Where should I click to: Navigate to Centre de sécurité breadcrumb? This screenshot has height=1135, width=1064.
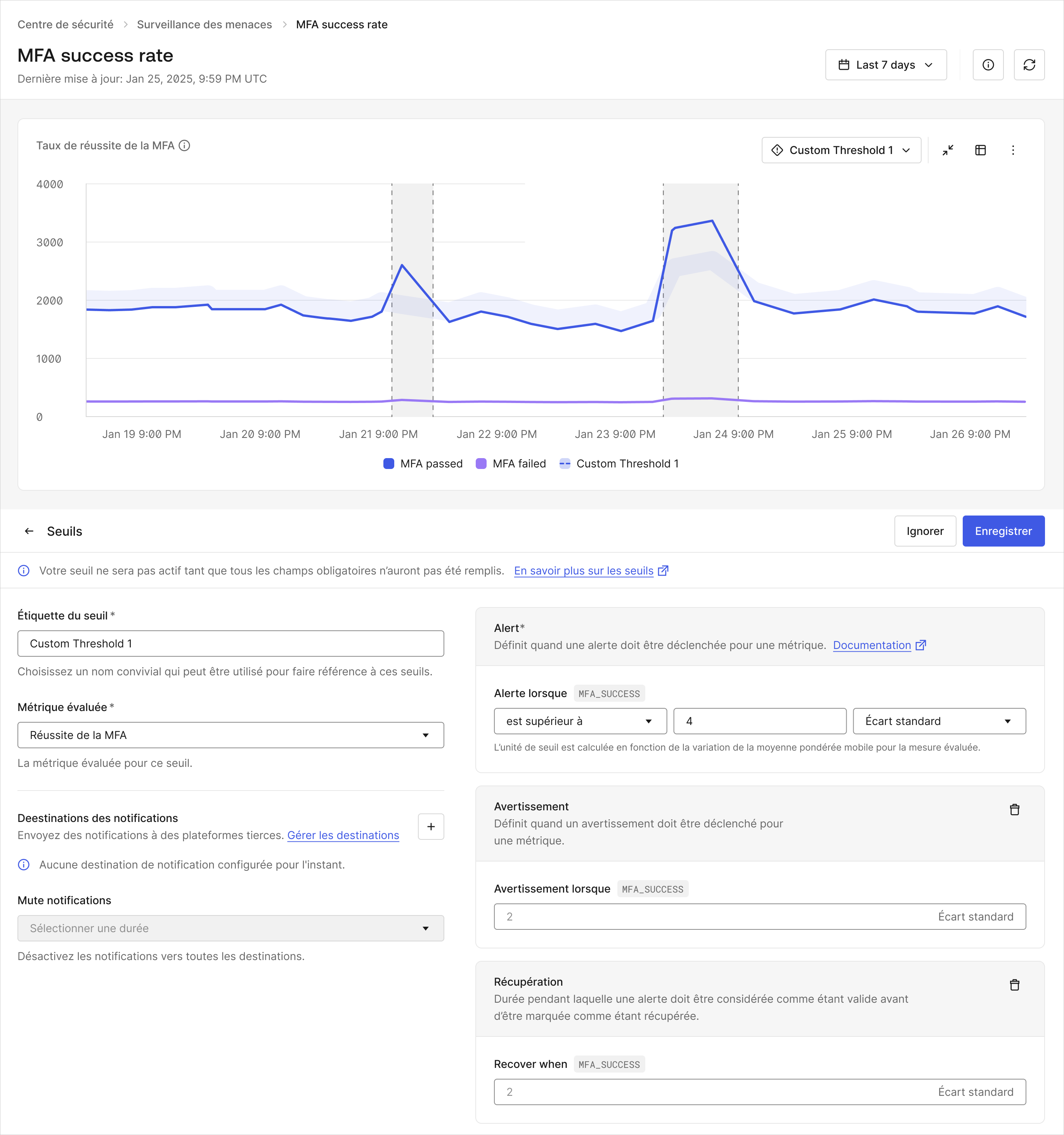tap(65, 24)
